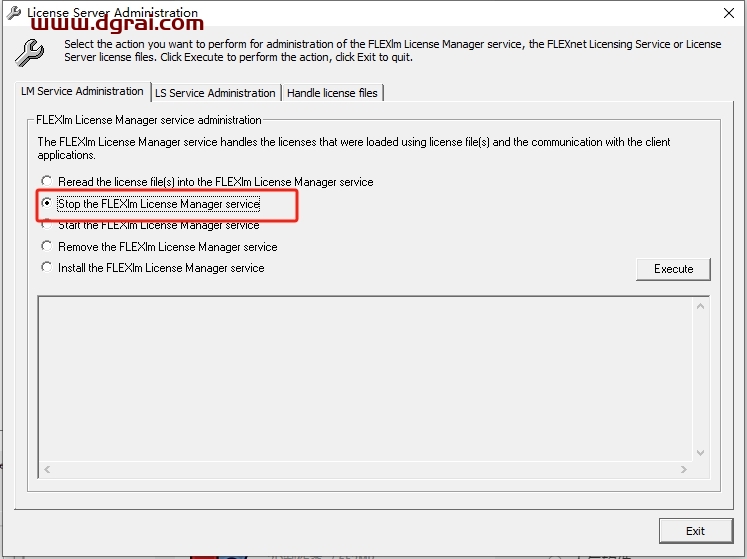The height and width of the screenshot is (559, 747).
Task: Close the License Server Administration window
Action: click(x=728, y=13)
